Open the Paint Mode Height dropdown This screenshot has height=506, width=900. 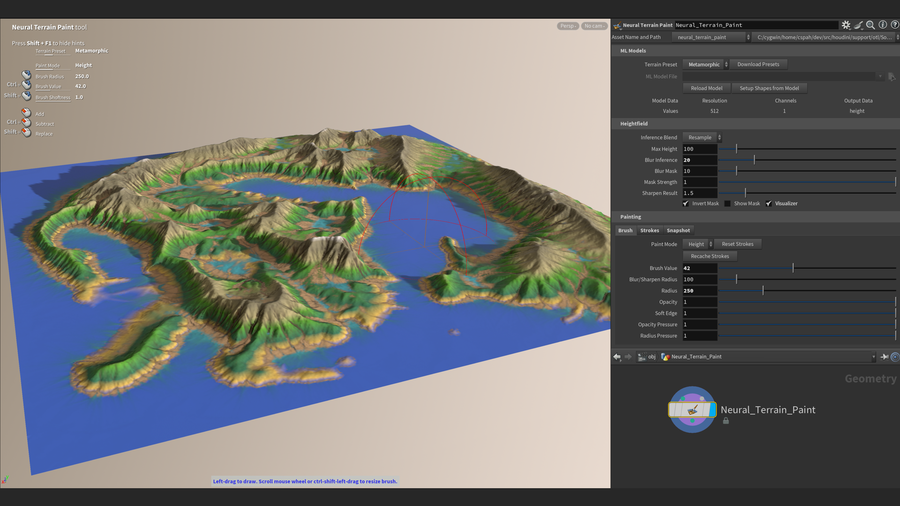coord(698,243)
